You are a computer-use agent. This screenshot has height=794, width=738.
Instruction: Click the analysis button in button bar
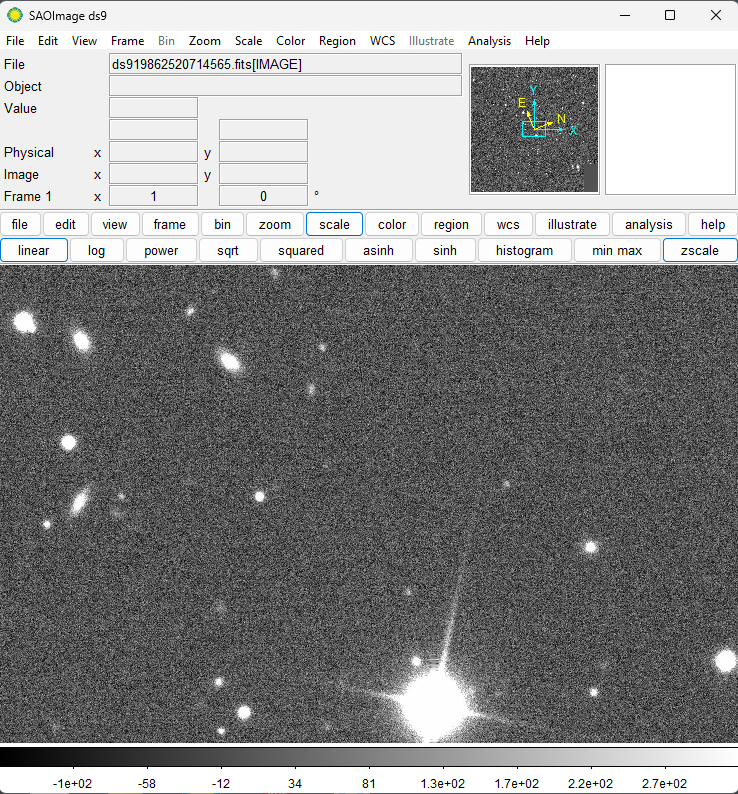click(649, 224)
